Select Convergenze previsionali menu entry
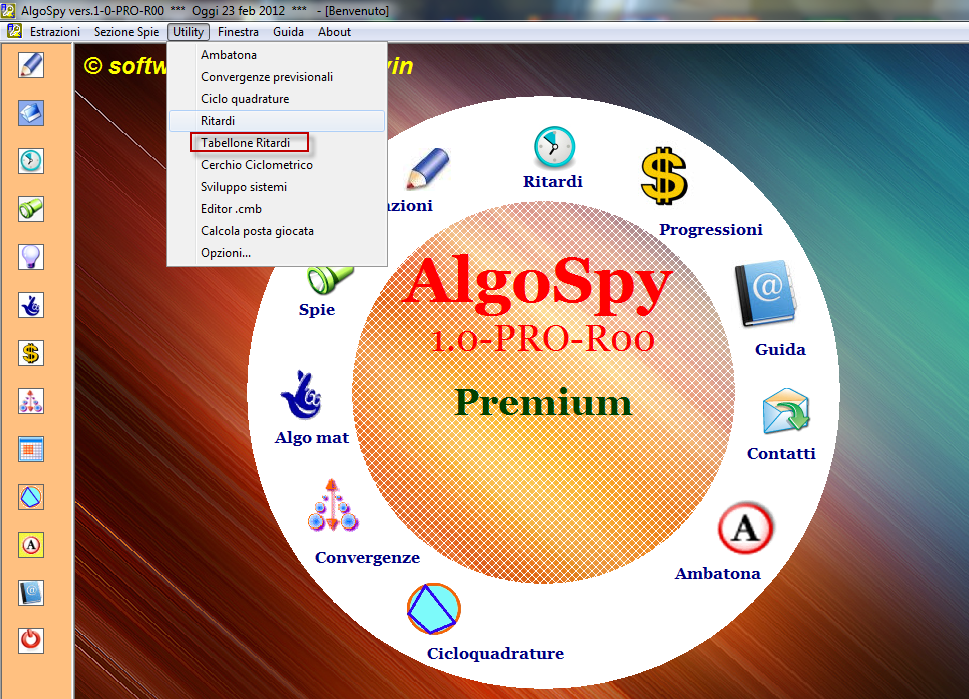The image size is (969, 699). coord(277,77)
